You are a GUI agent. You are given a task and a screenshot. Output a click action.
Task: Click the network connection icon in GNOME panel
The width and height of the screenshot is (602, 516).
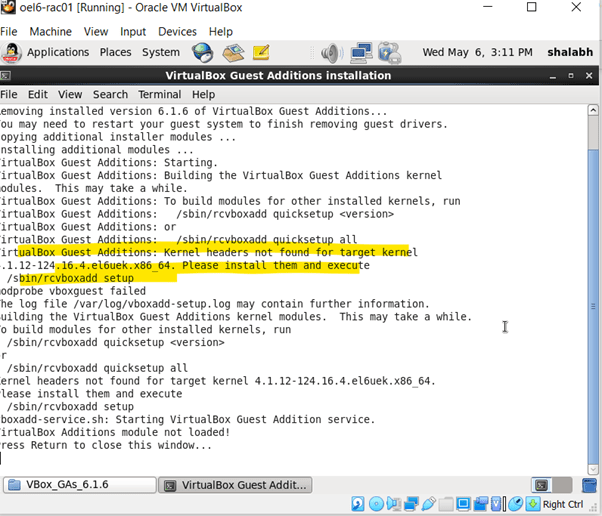[x=361, y=52]
